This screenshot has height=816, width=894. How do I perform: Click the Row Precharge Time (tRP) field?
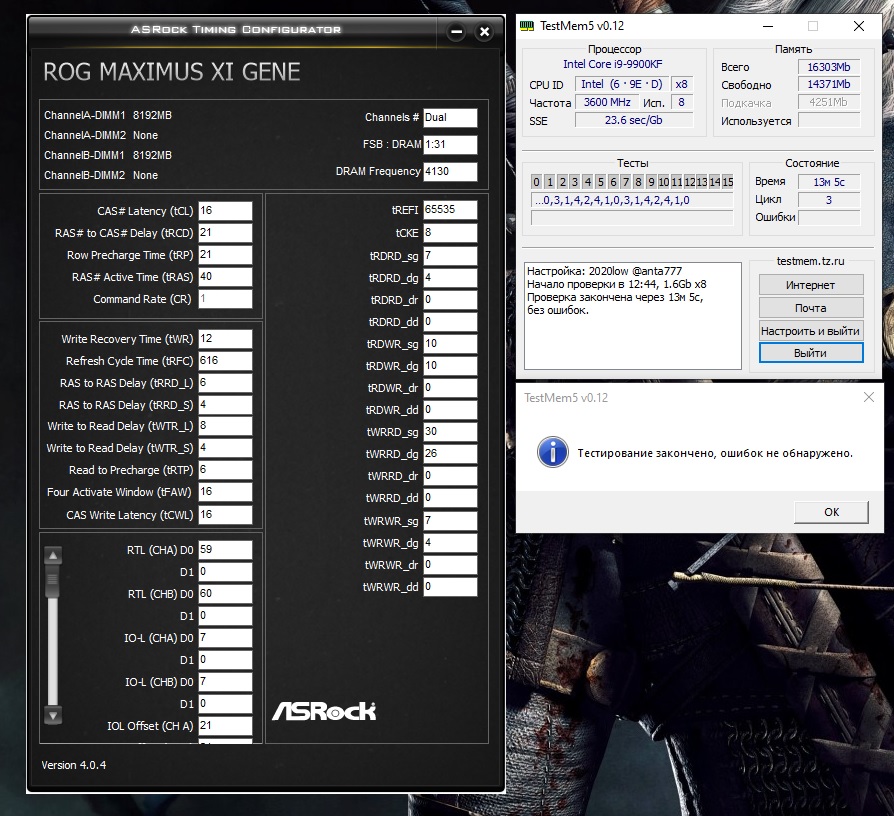point(225,255)
